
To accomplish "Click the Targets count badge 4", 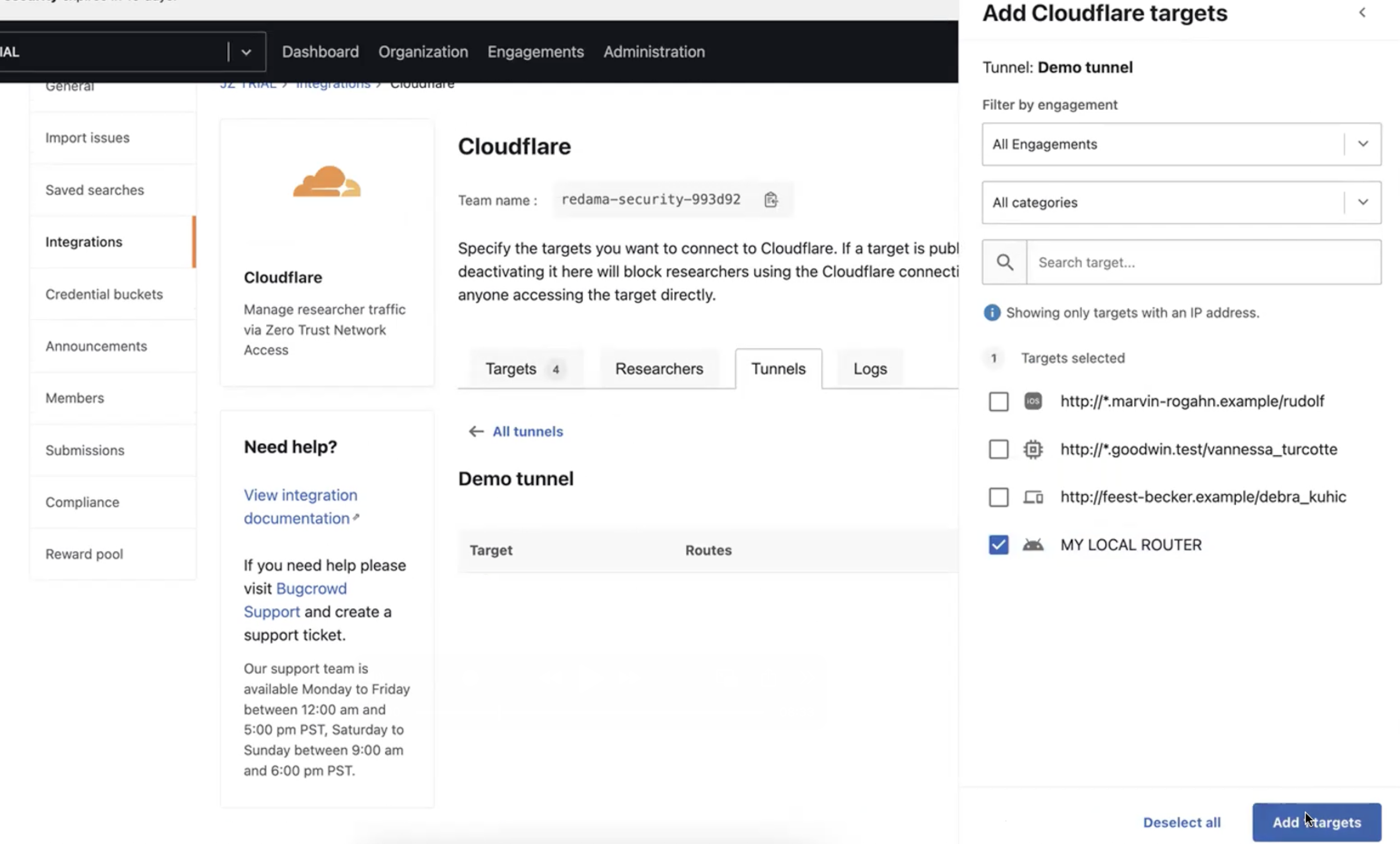I will click(555, 370).
